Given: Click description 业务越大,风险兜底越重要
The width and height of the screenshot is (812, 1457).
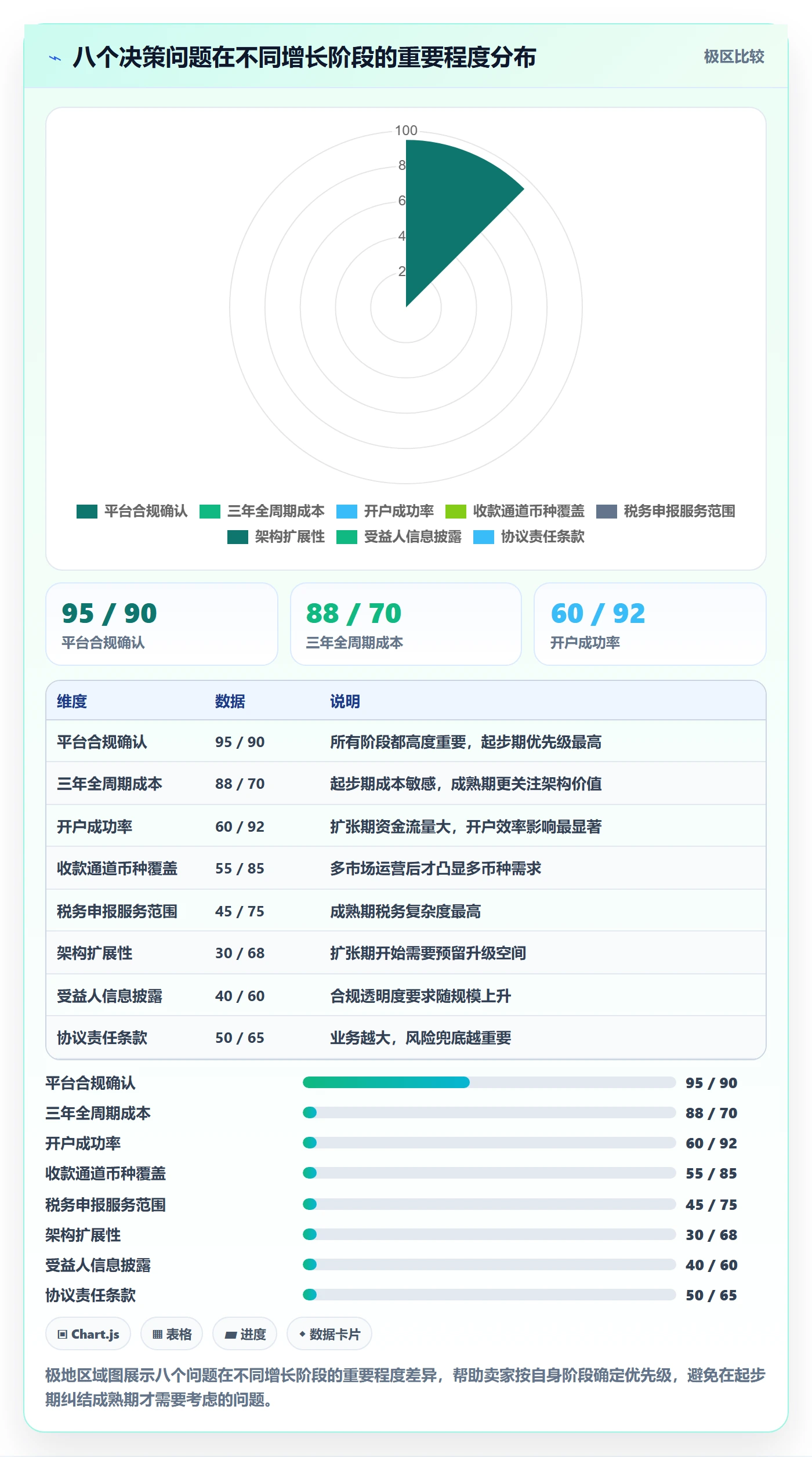Looking at the screenshot, I should point(420,1038).
